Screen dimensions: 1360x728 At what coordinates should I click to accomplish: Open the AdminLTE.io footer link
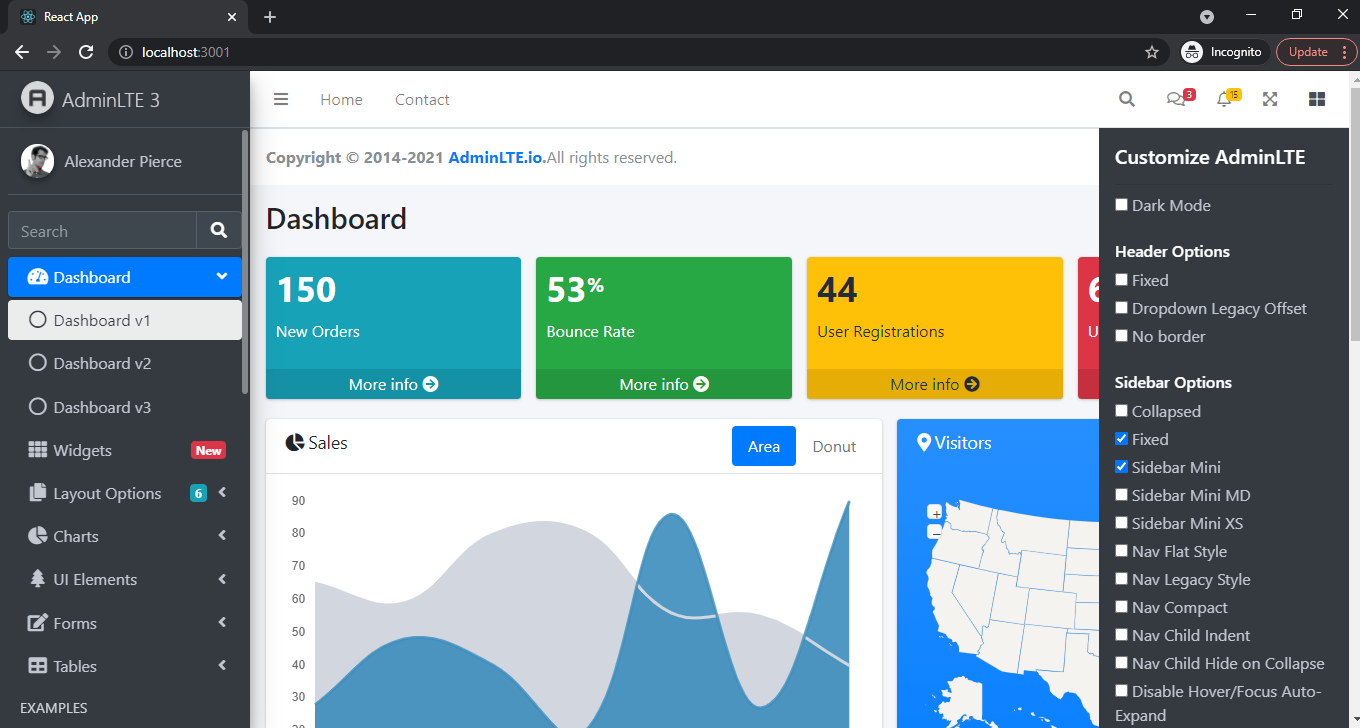pos(497,157)
